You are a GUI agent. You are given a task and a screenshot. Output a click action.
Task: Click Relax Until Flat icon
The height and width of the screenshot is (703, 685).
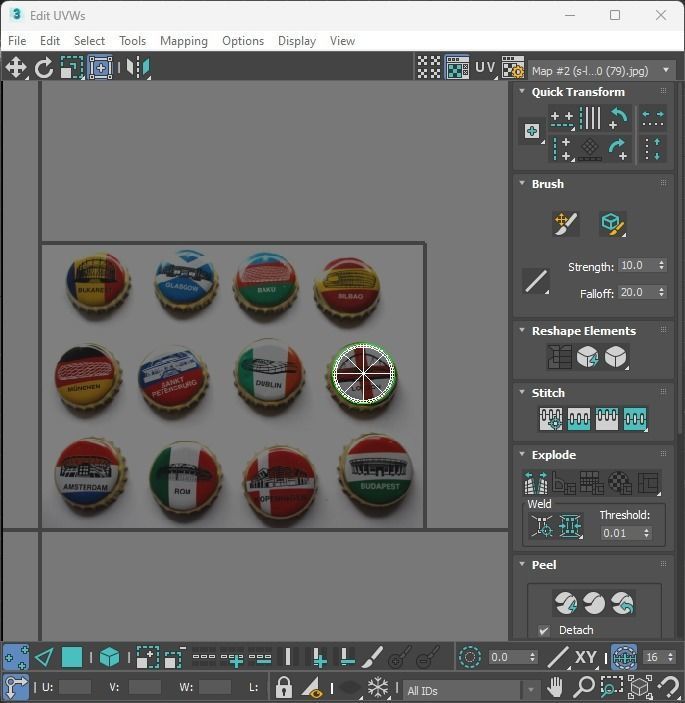click(587, 357)
